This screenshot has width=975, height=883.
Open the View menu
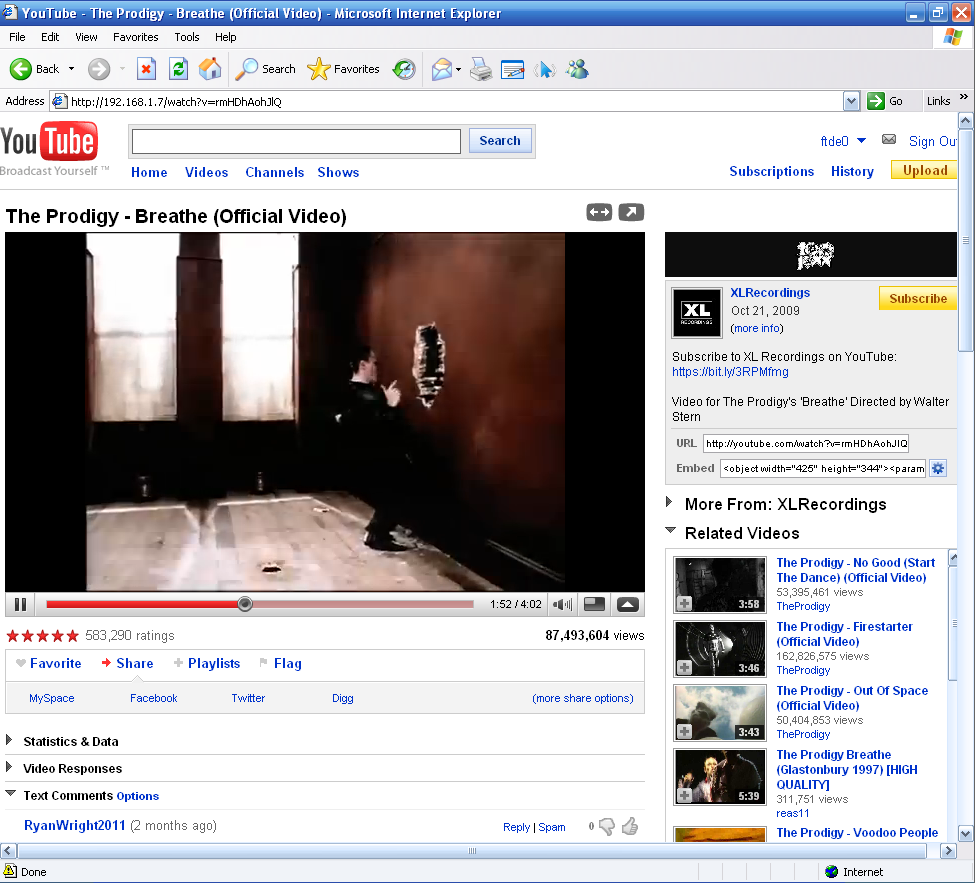86,37
